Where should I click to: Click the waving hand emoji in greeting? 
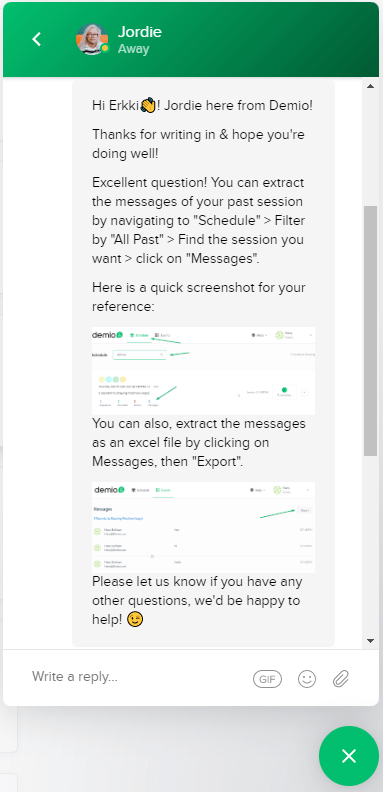pyautogui.click(x=148, y=106)
